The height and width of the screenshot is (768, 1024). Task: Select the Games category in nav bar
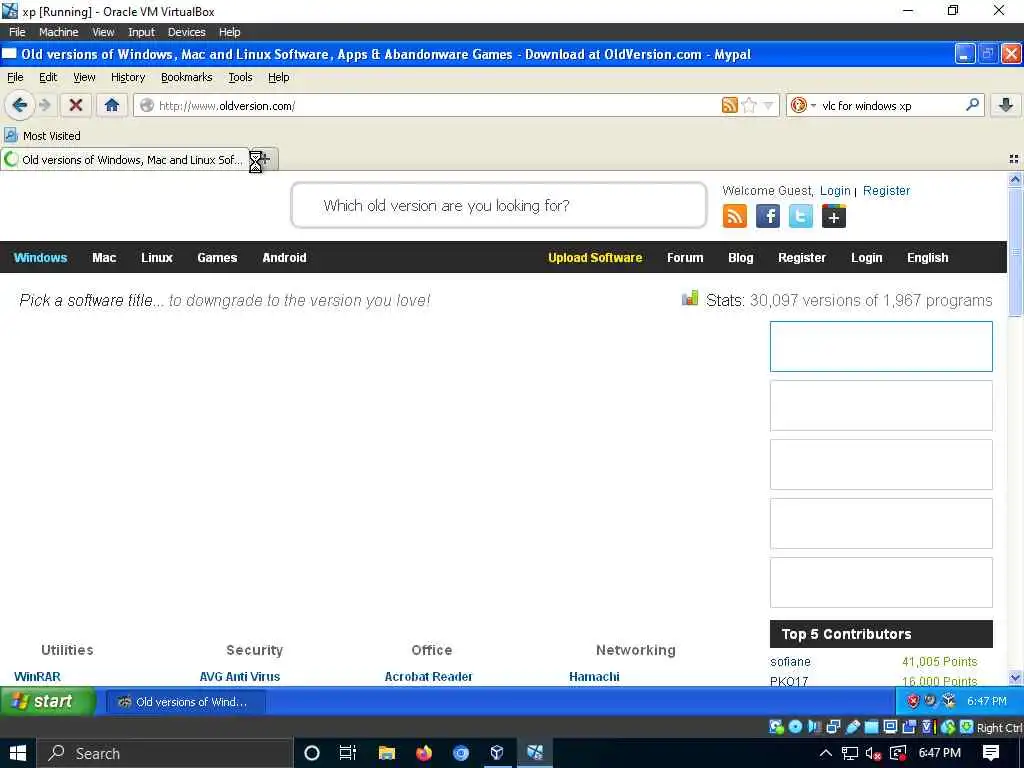pos(217,257)
